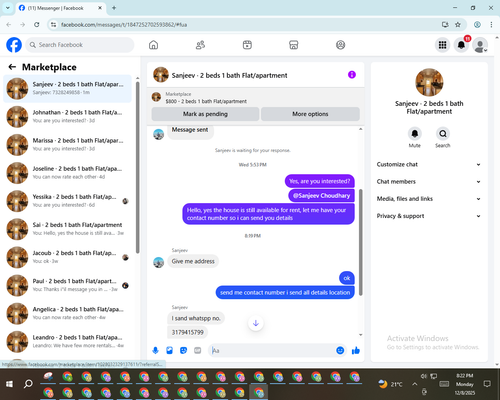Expand Privacy & support section
This screenshot has height=400, width=500.
click(429, 216)
